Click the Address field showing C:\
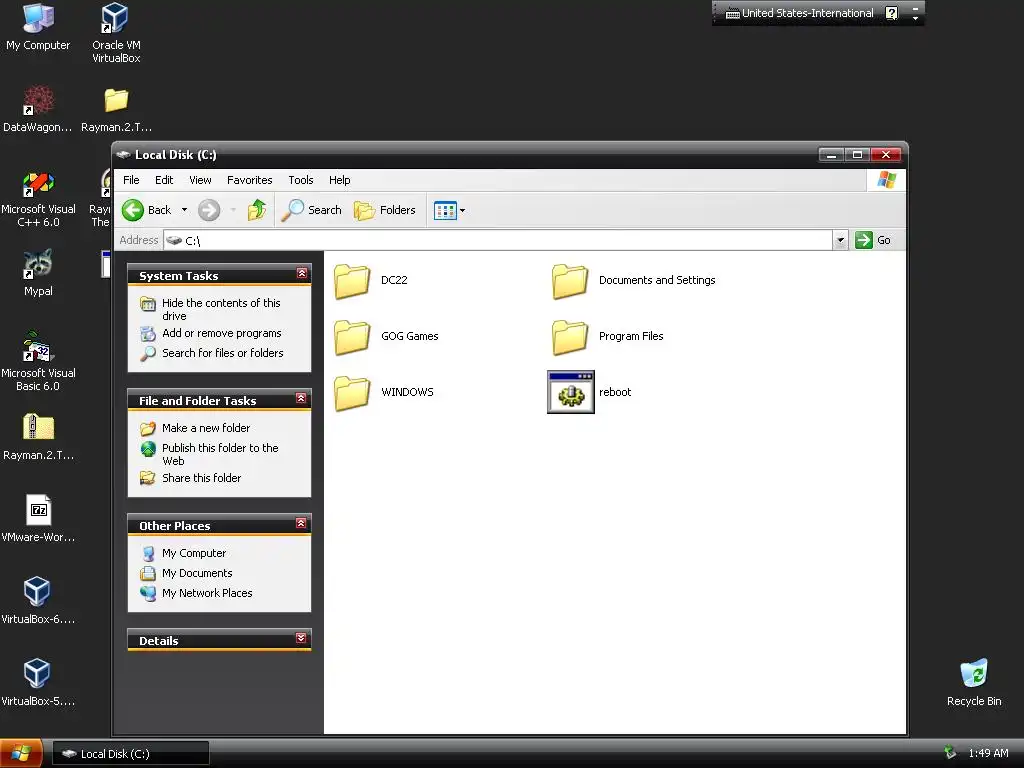 click(498, 240)
